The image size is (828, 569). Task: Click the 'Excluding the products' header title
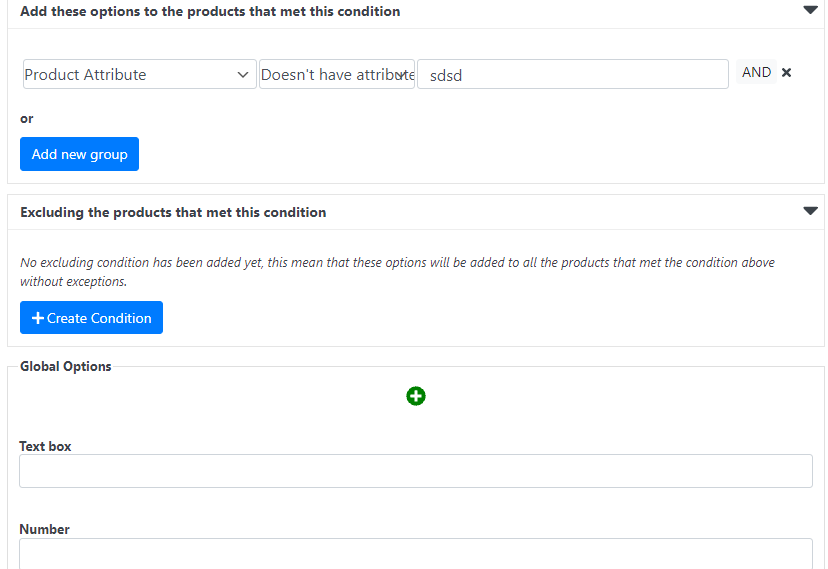(x=173, y=212)
